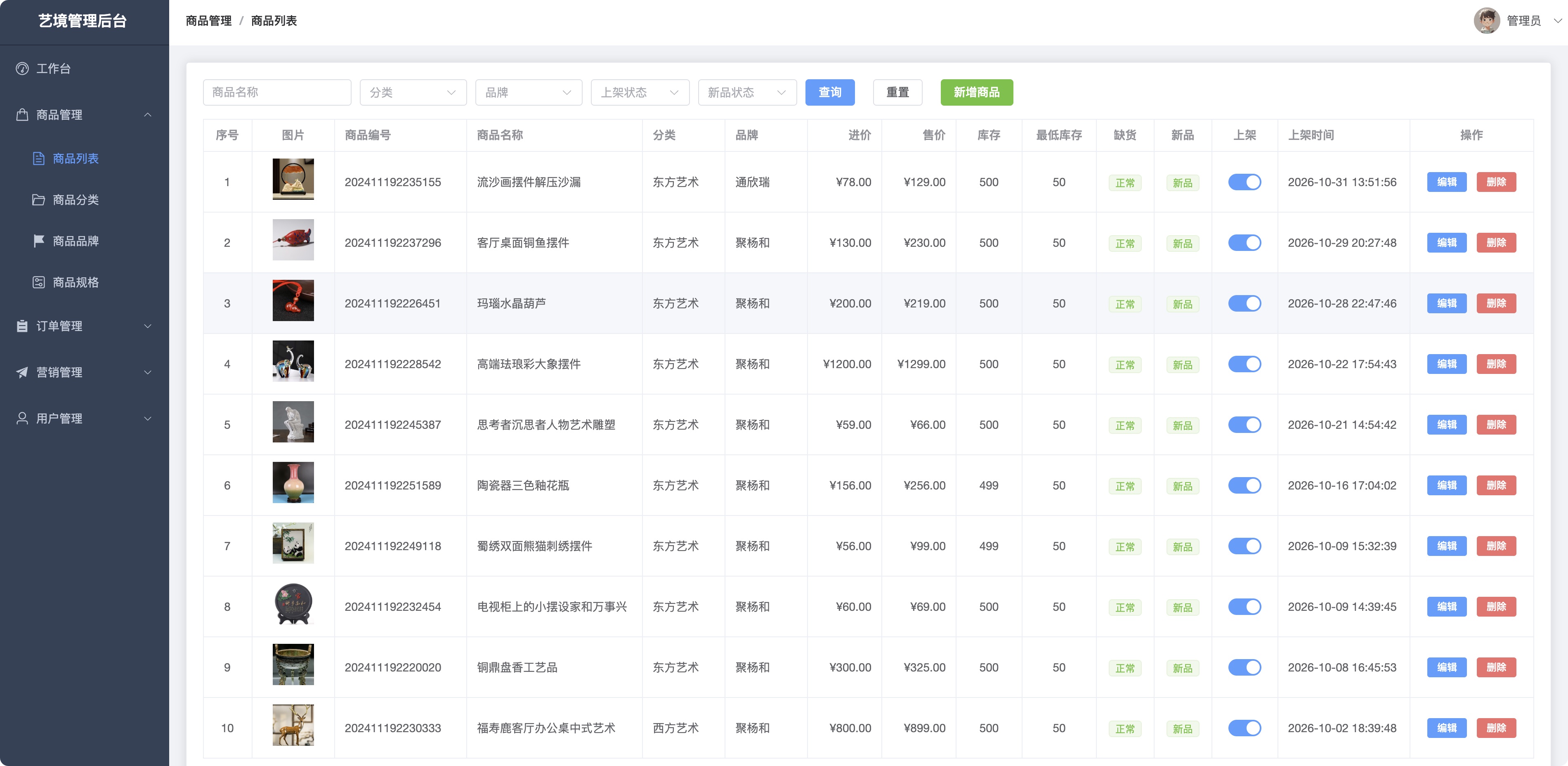Open the 上架状态 filter dropdown
The width and height of the screenshot is (1568, 766).
click(x=640, y=92)
